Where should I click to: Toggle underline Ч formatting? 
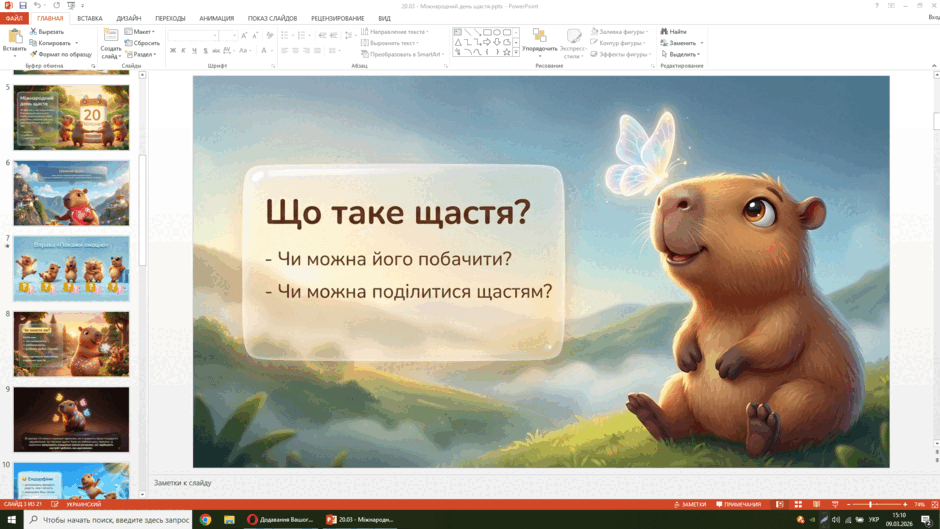pyautogui.click(x=194, y=51)
